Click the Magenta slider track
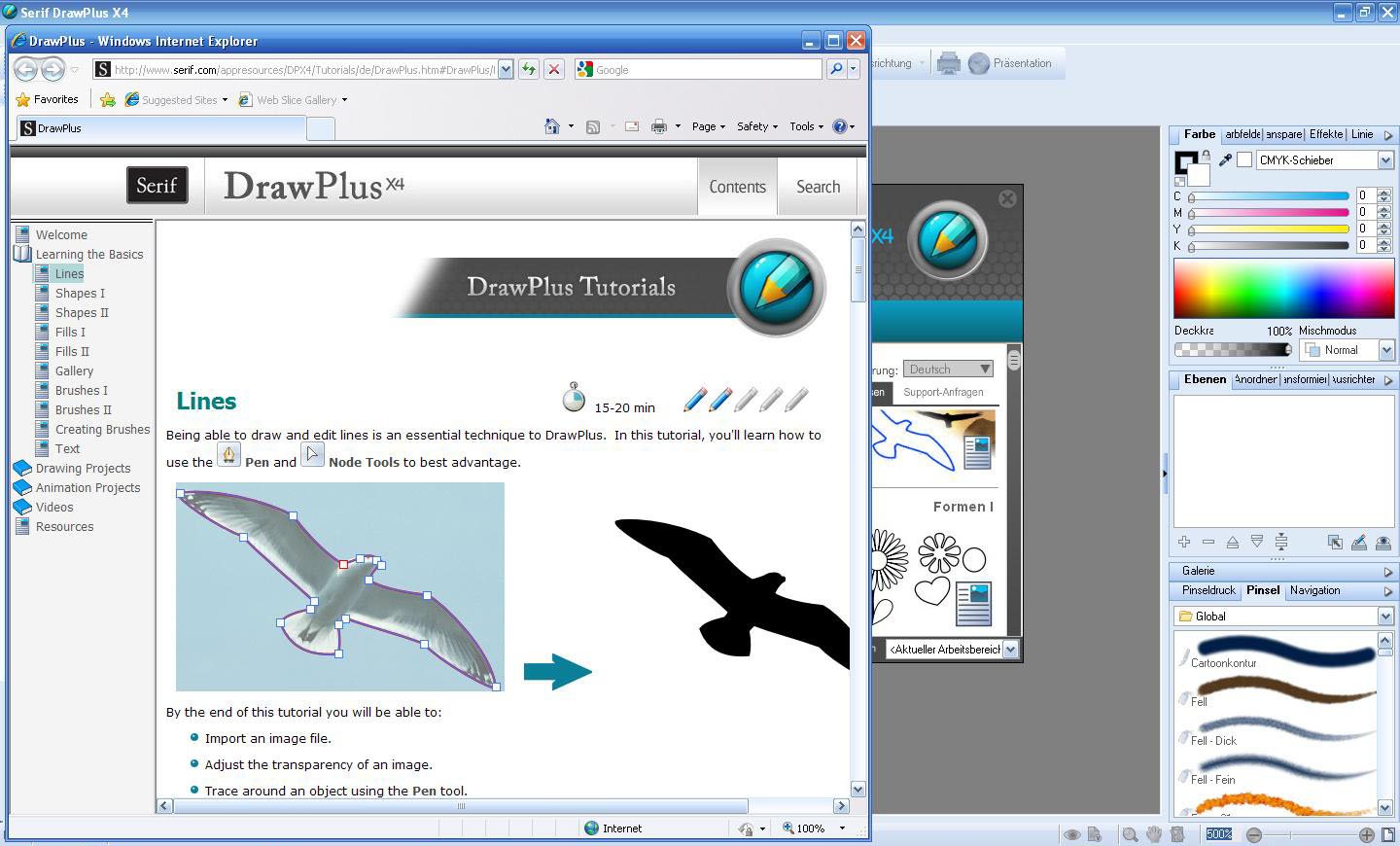This screenshot has height=846, width=1400. pos(1269,212)
